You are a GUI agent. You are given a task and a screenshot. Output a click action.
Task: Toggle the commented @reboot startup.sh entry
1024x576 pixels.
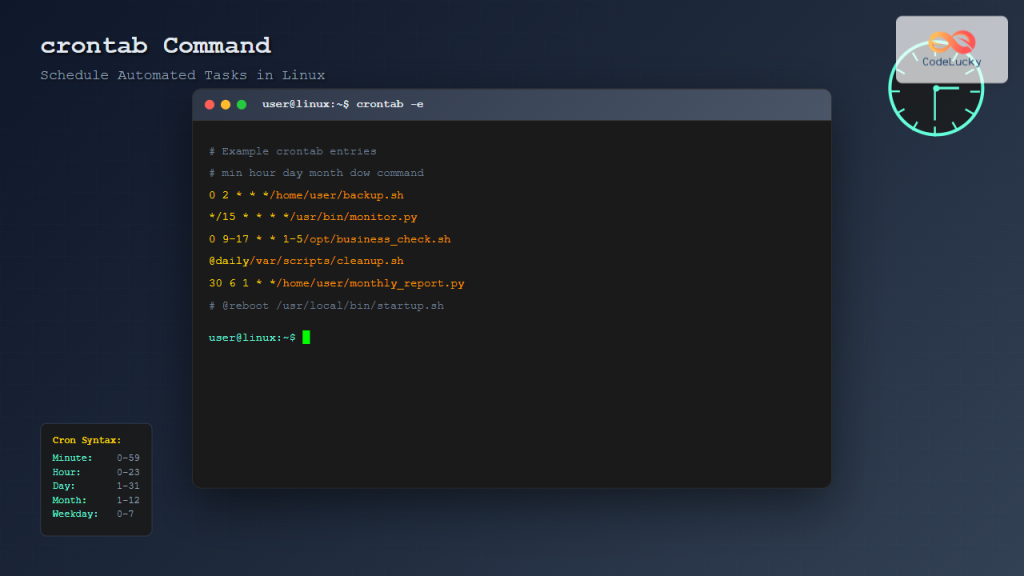pos(326,305)
